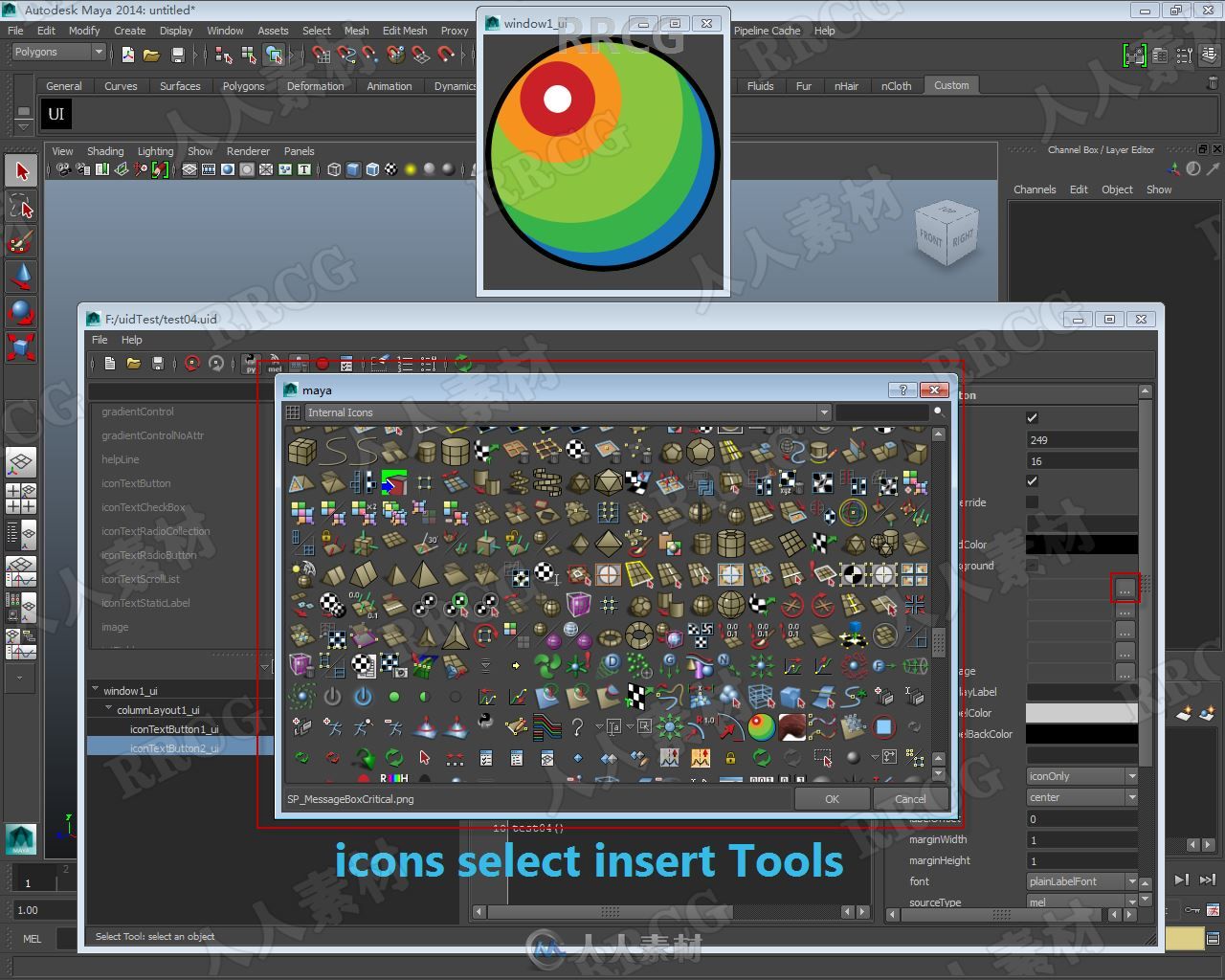Click the Save Scene disk icon in Maya toolbar
The height and width of the screenshot is (980, 1225).
(x=177, y=55)
